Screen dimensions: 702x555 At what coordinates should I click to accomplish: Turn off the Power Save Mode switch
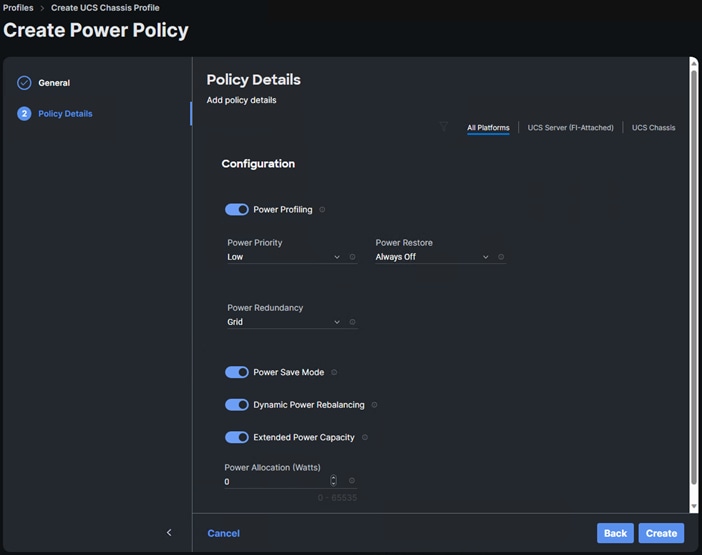[x=237, y=372]
